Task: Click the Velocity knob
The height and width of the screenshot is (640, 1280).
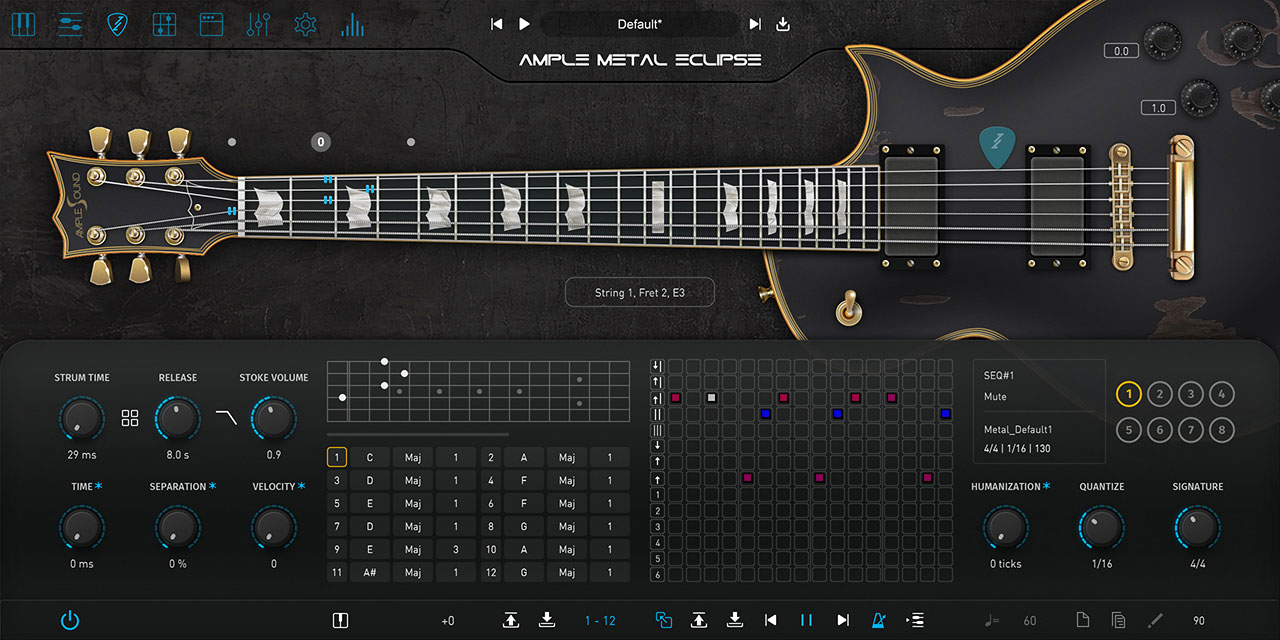Action: (273, 527)
